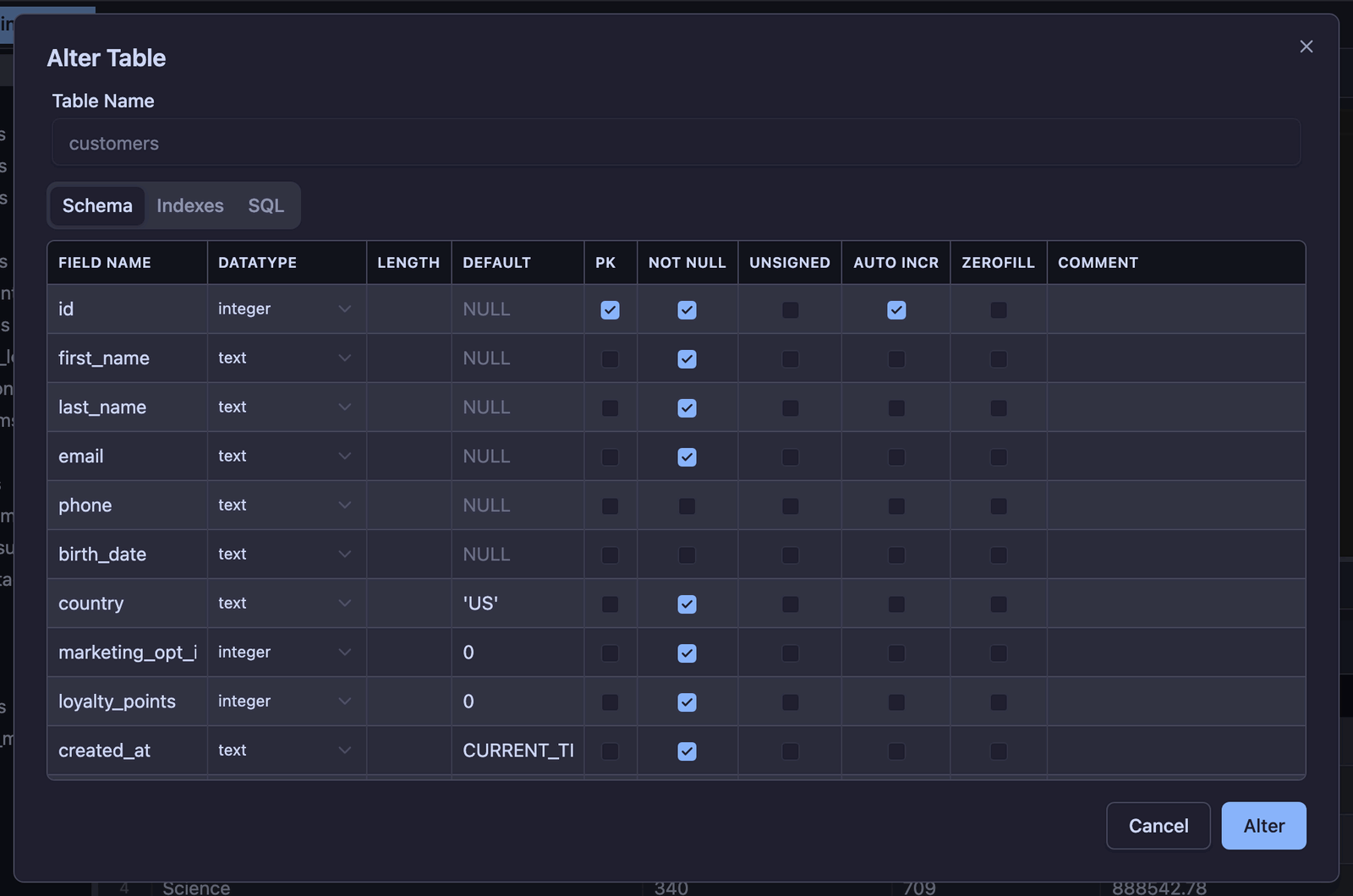
Task: Edit the default value of phone
Action: click(x=518, y=505)
